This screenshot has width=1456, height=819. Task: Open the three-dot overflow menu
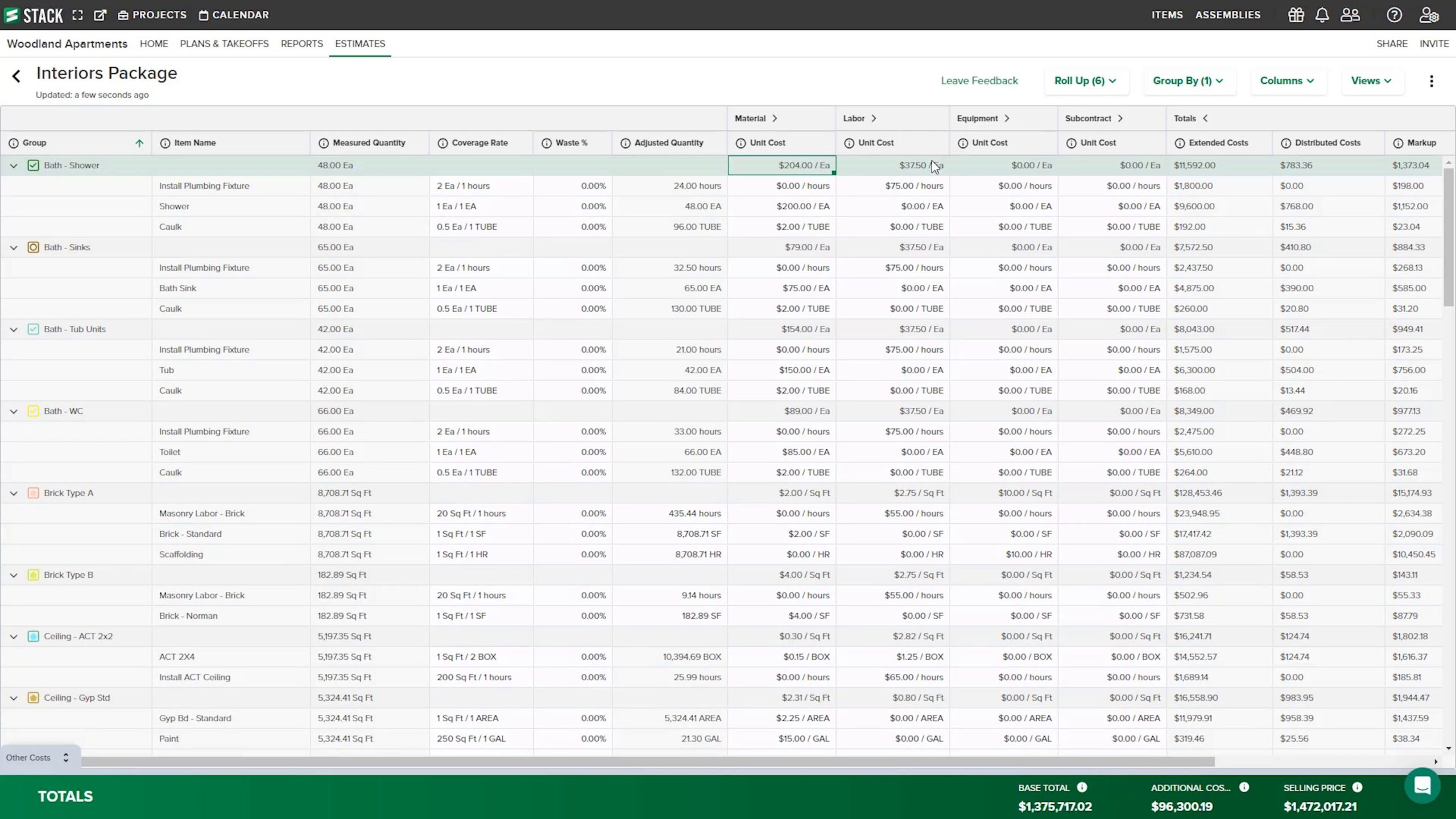1432,81
